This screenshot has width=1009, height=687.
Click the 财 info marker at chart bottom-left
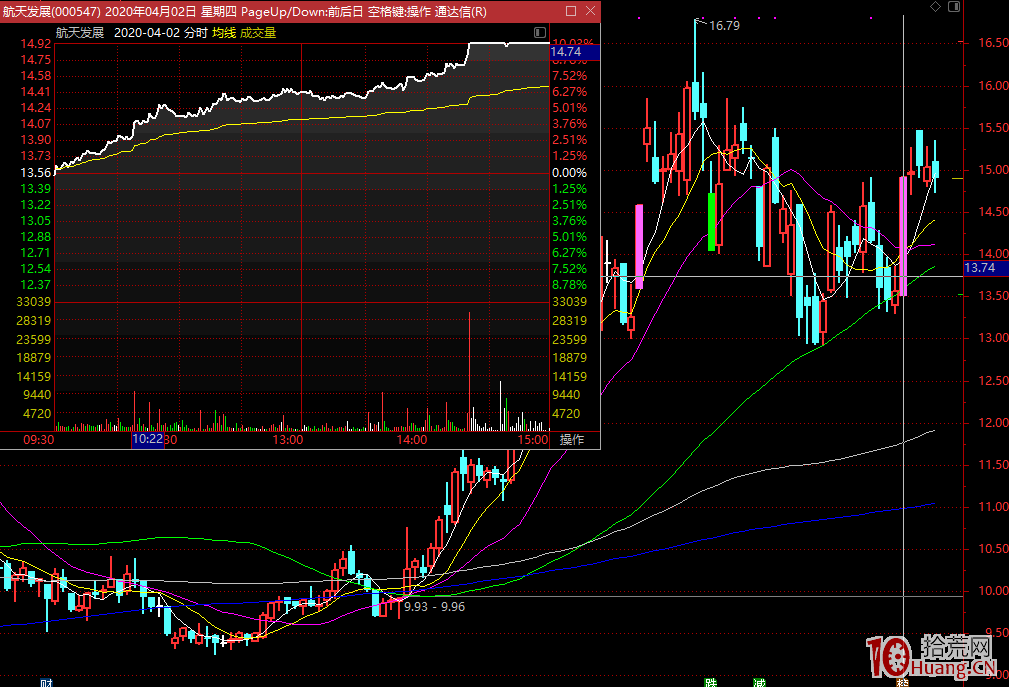pyautogui.click(x=45, y=682)
